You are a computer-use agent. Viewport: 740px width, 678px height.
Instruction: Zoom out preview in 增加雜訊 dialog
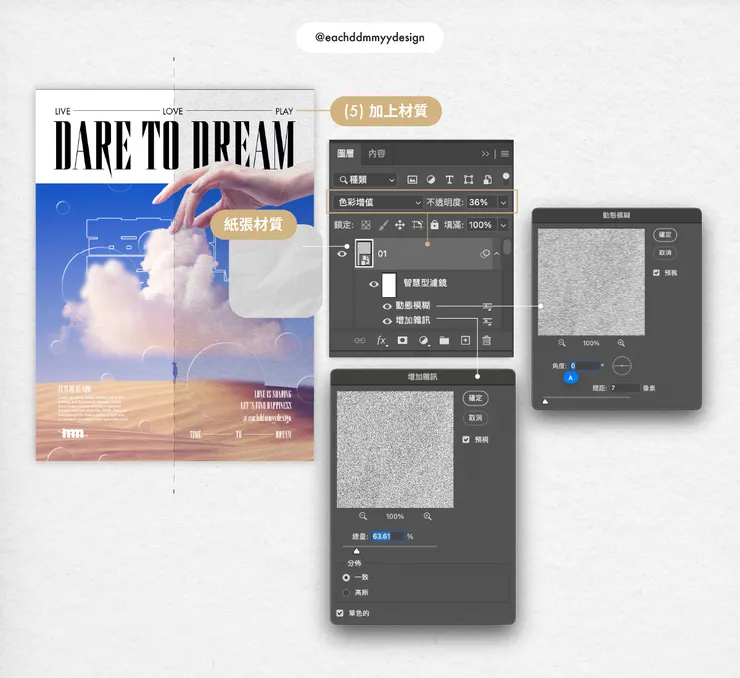pos(362,516)
